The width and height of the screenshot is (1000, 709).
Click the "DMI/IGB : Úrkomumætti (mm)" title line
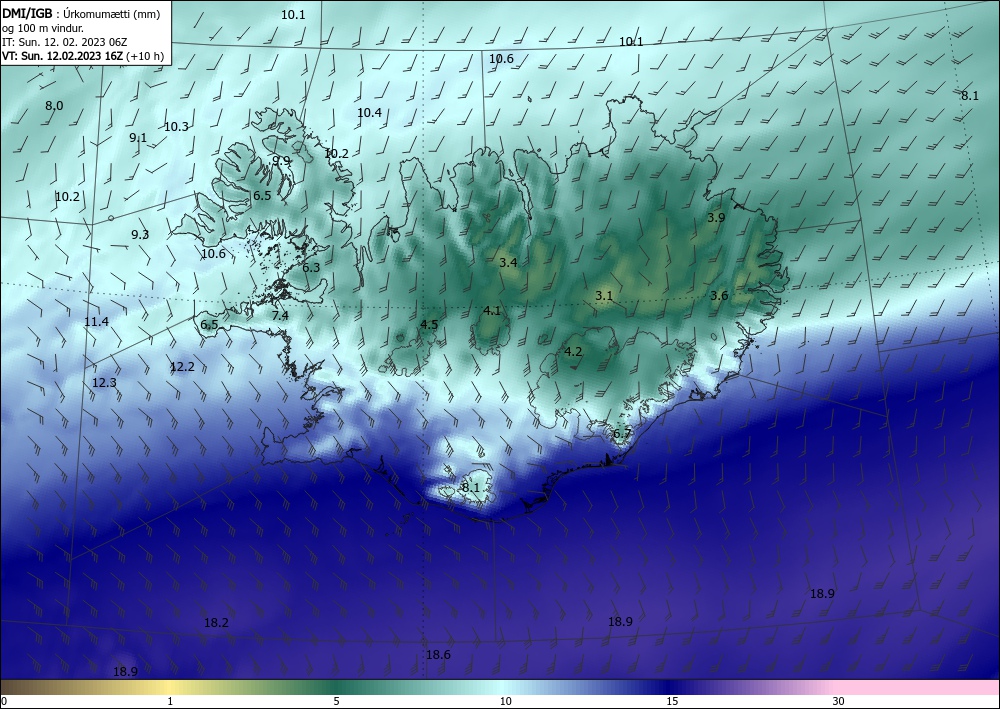point(81,14)
